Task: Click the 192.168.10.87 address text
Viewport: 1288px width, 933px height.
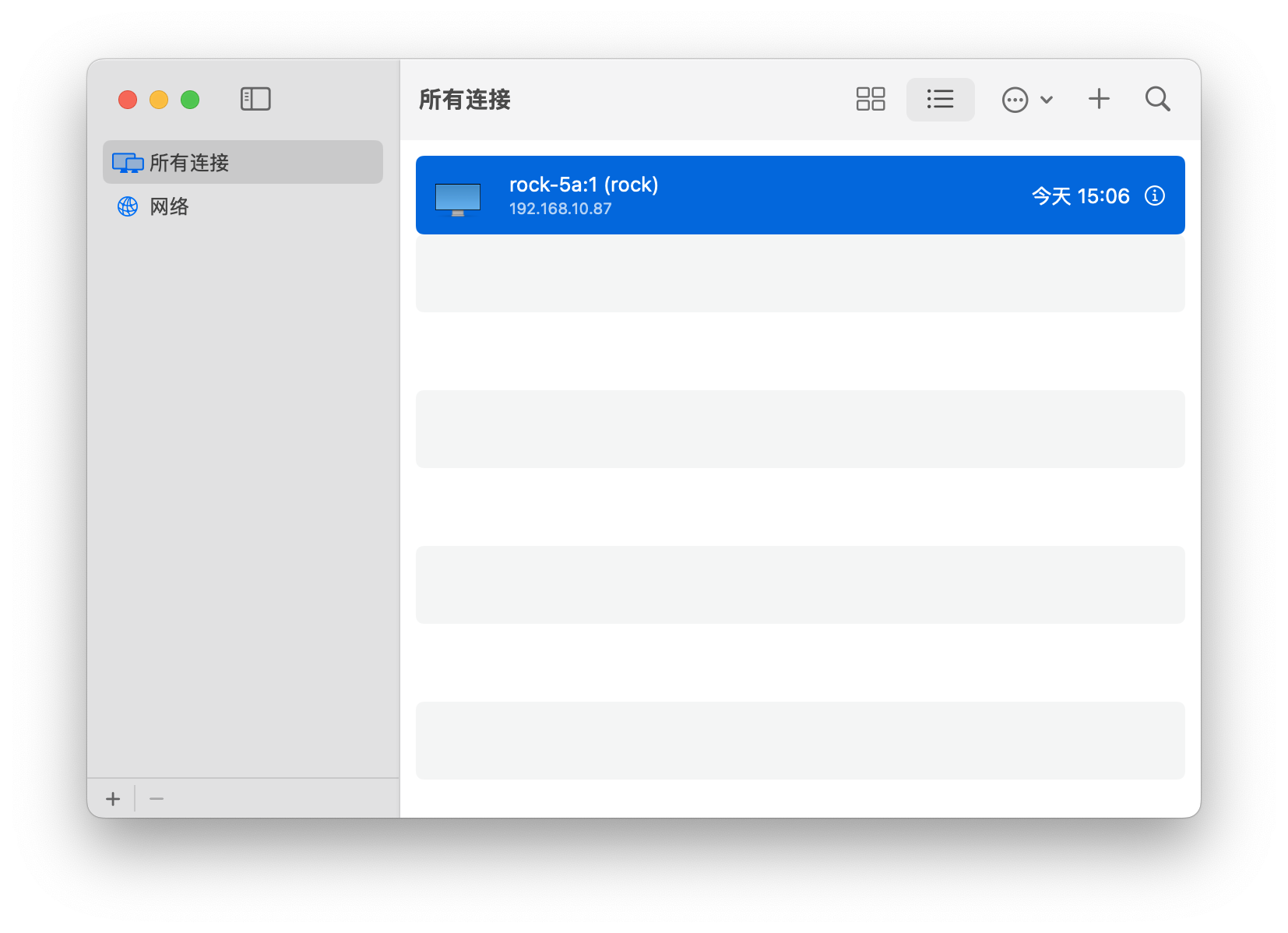Action: click(x=560, y=209)
